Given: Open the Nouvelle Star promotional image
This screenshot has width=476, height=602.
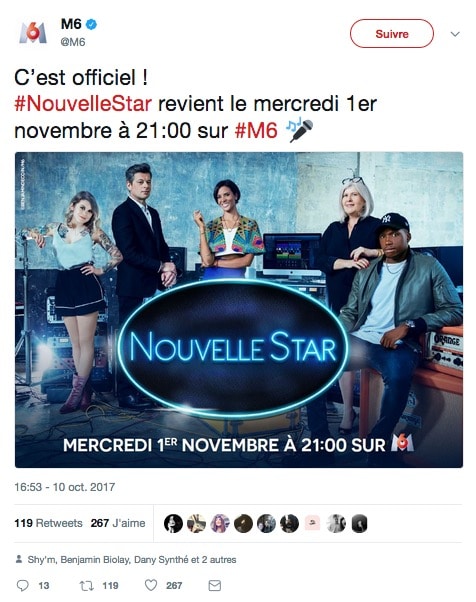Looking at the screenshot, I should 239,310.
